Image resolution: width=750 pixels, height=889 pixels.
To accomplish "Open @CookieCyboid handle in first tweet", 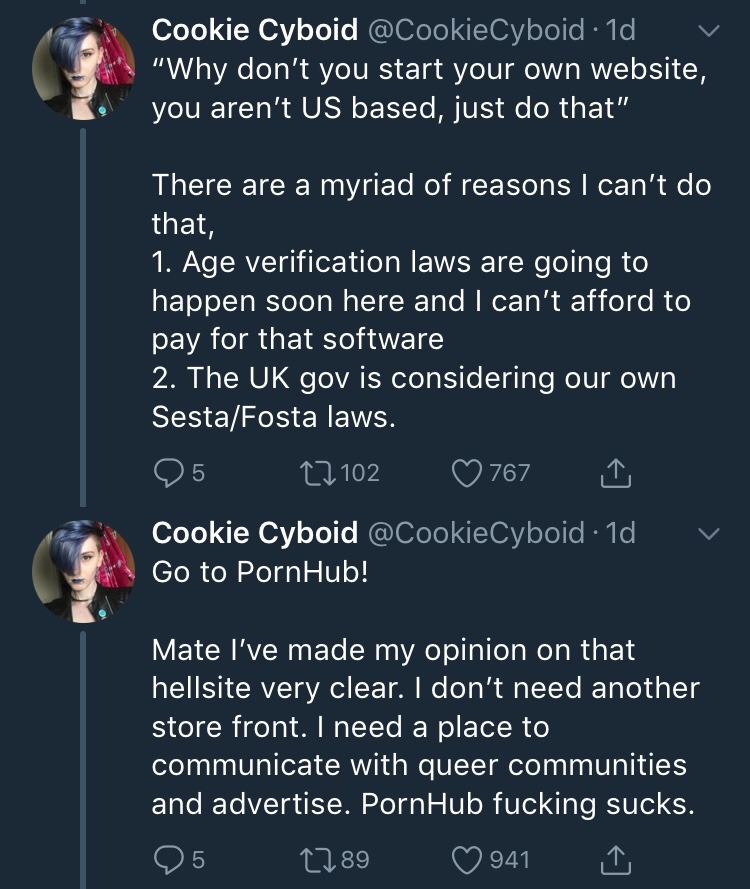I will pos(476,31).
